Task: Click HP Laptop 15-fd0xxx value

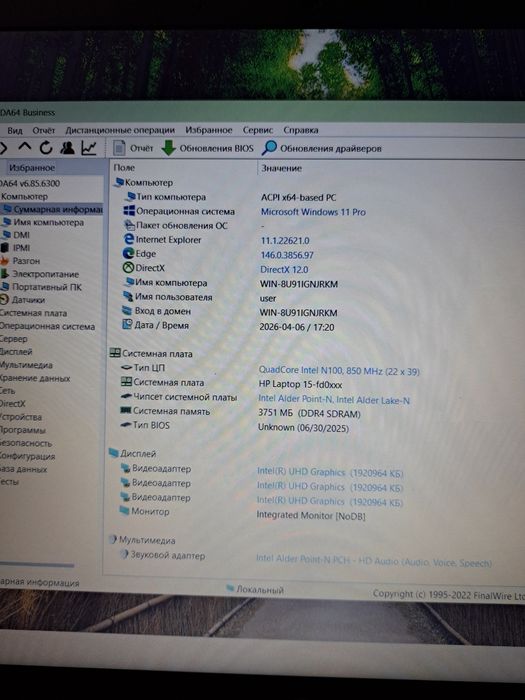Action: click(x=300, y=384)
